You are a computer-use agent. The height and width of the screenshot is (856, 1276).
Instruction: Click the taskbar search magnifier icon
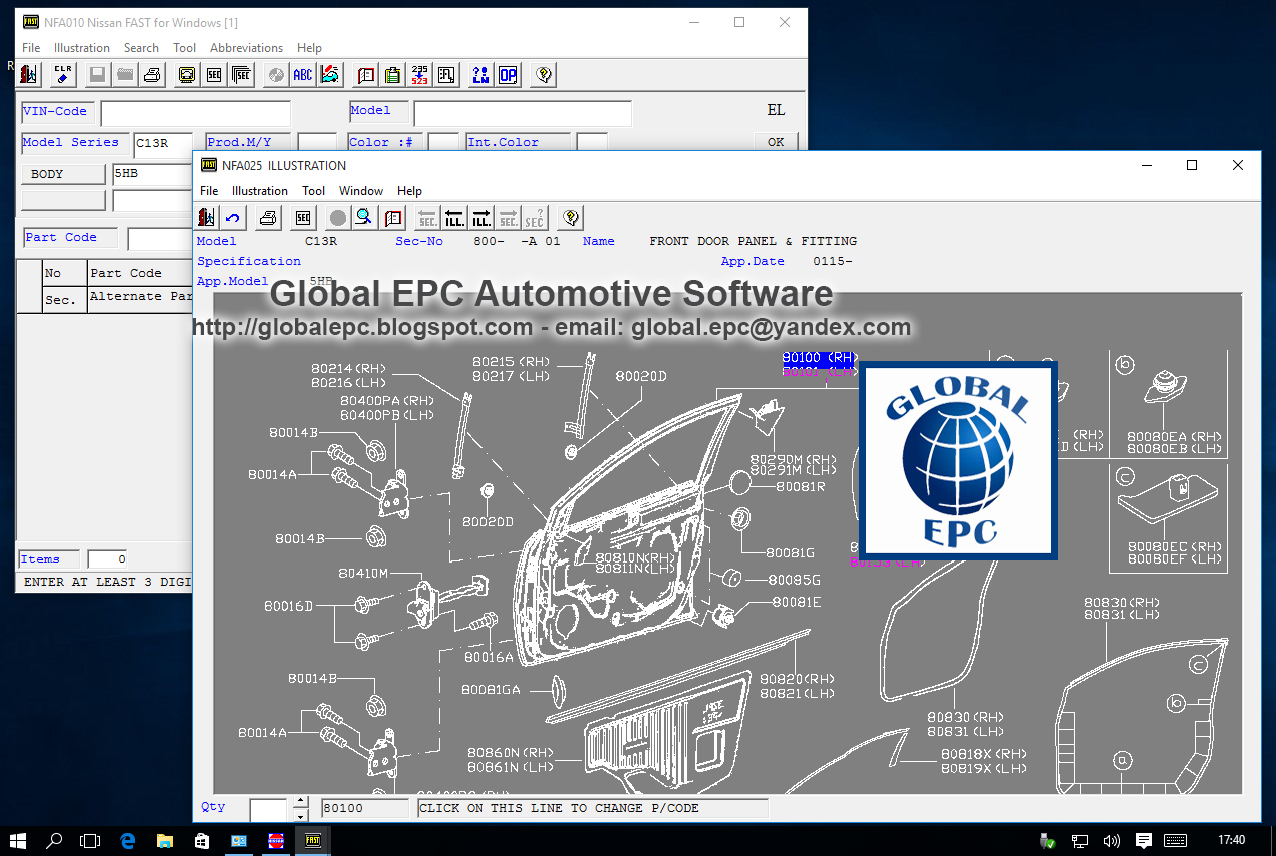click(x=55, y=841)
